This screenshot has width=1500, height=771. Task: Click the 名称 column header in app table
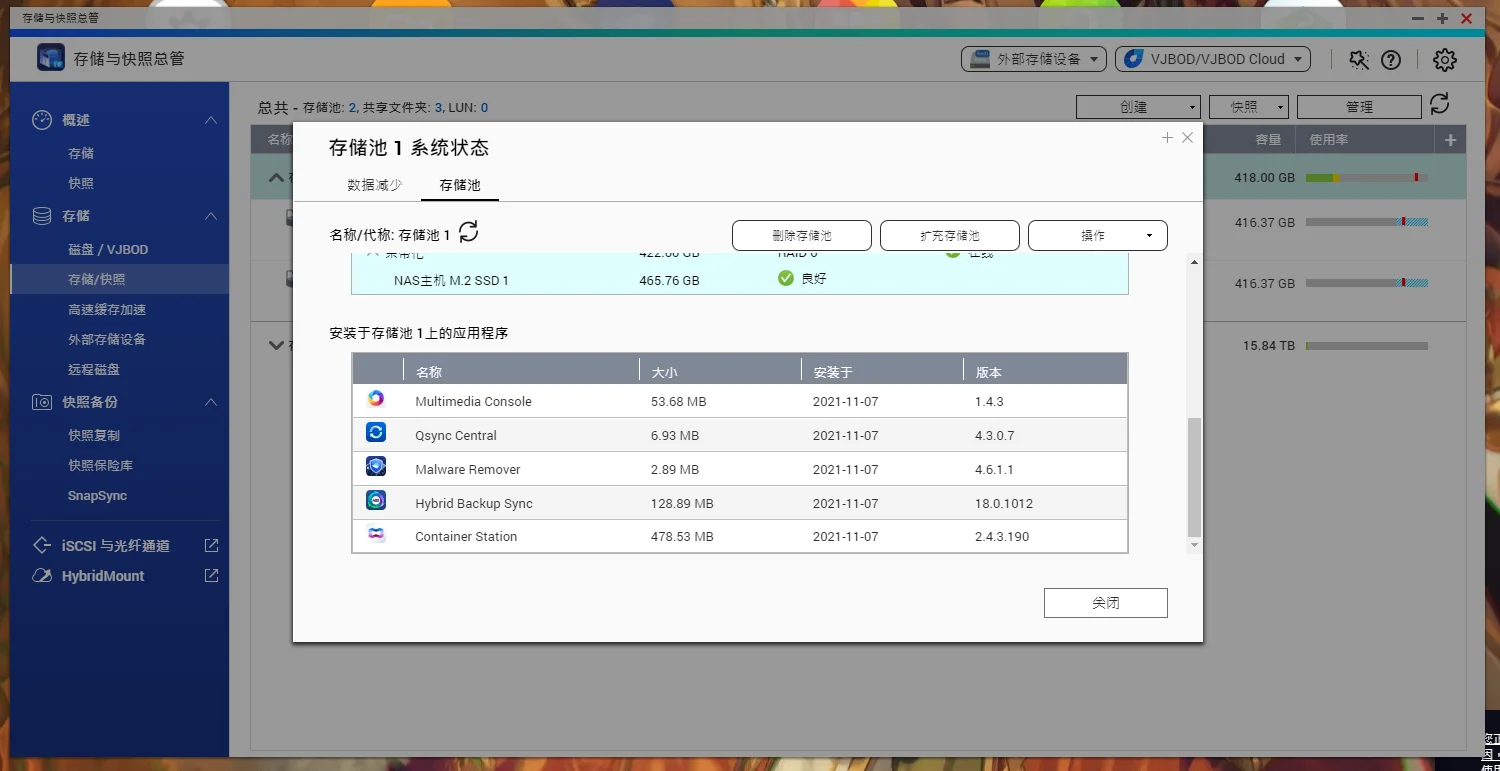click(428, 372)
